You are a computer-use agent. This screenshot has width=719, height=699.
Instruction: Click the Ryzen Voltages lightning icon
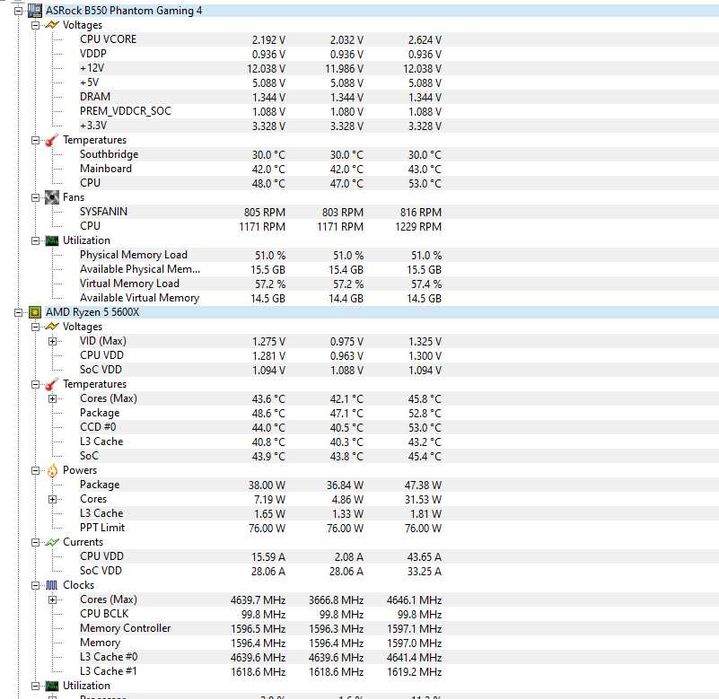(x=52, y=327)
